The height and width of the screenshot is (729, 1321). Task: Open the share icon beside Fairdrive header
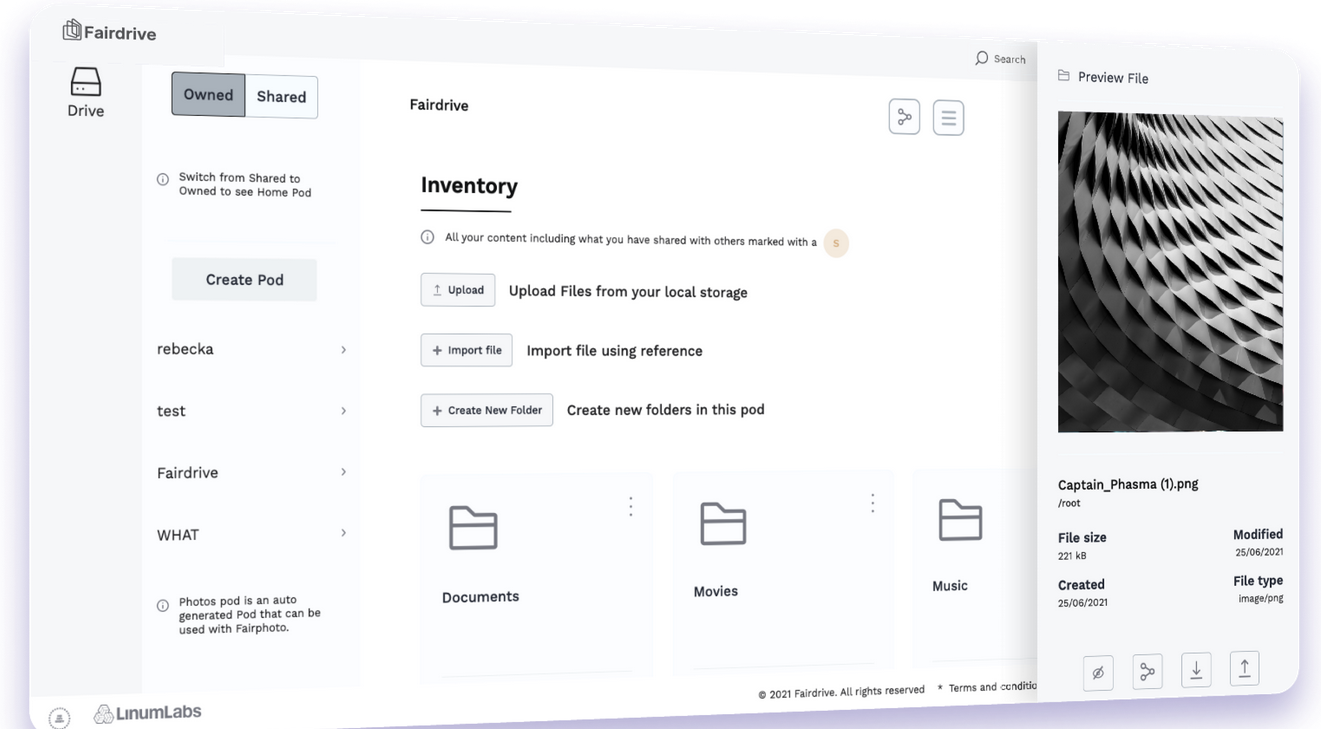point(904,117)
